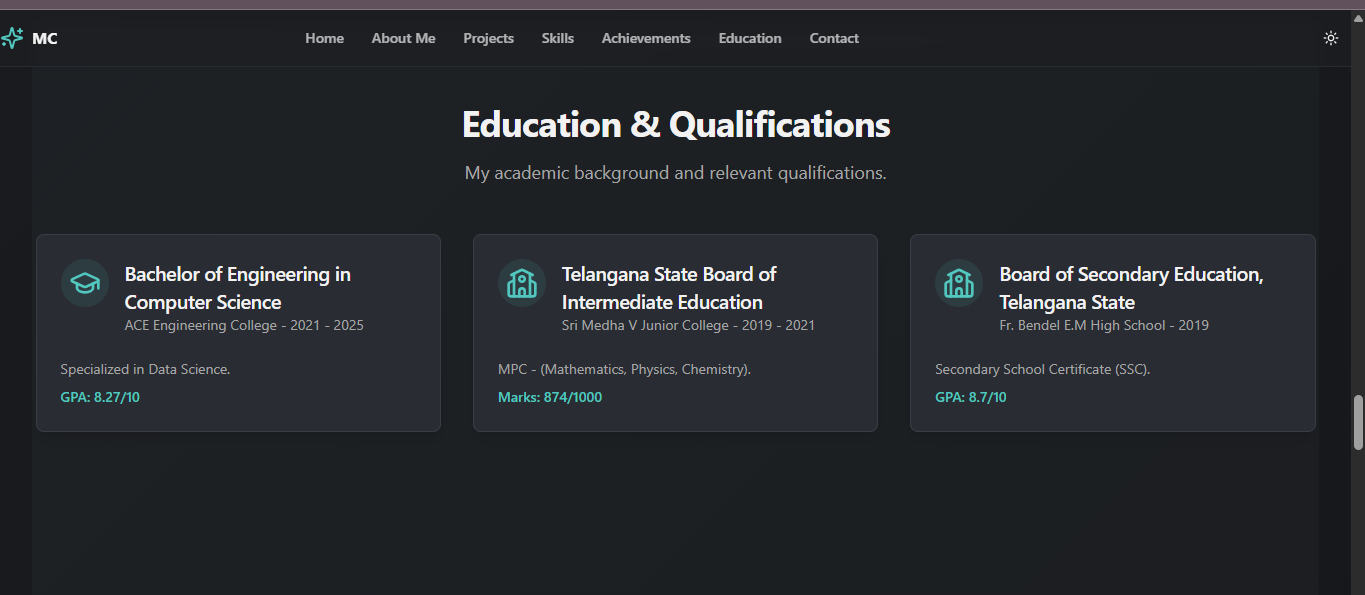Select Skills in the navigation bar
The width and height of the screenshot is (1365, 595).
558,38
